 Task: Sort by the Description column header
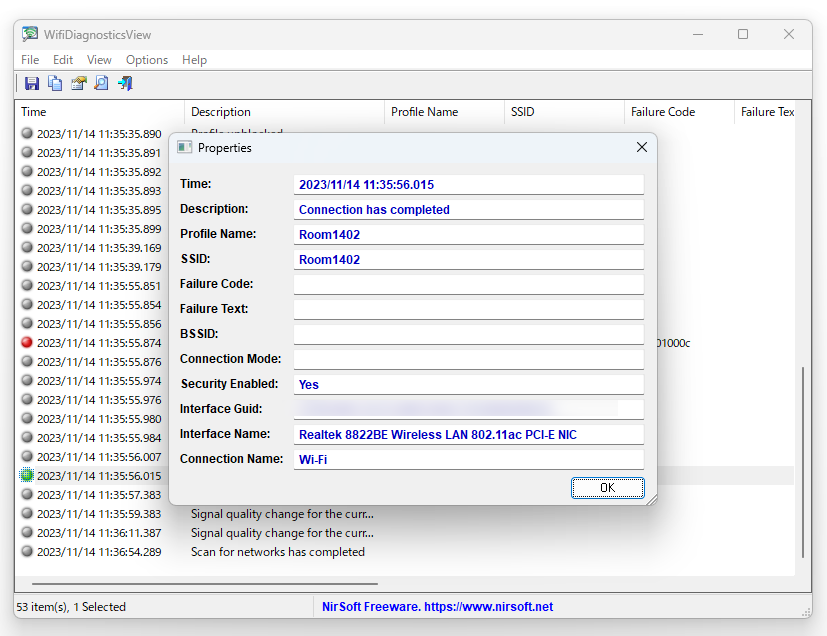point(284,112)
